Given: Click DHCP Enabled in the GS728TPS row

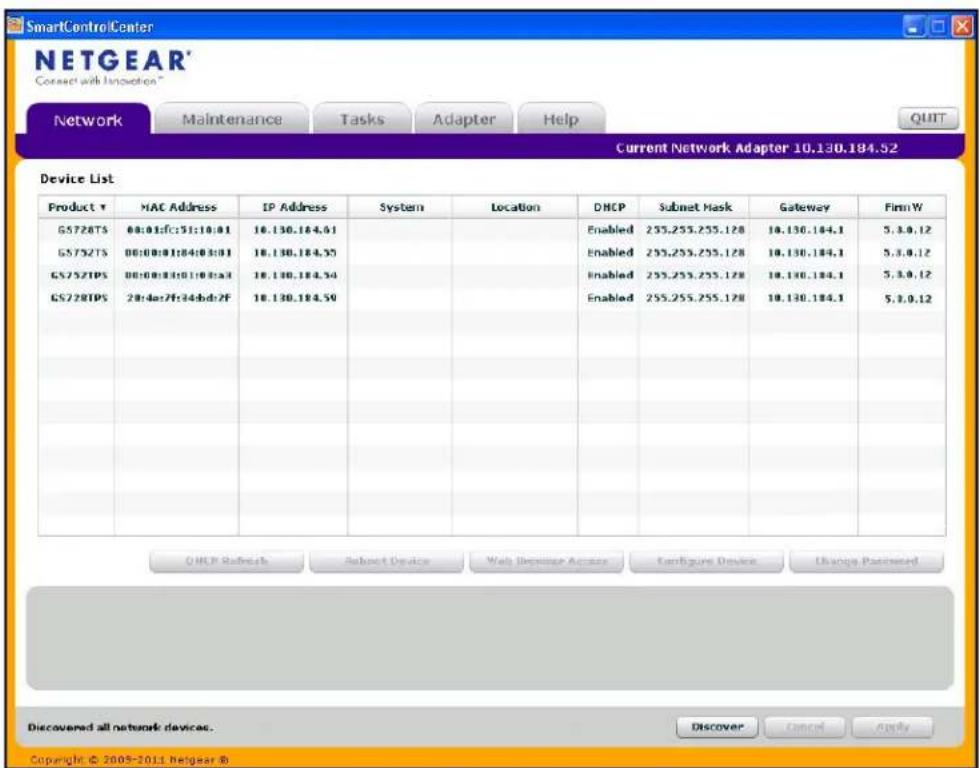Looking at the screenshot, I should (x=610, y=298).
